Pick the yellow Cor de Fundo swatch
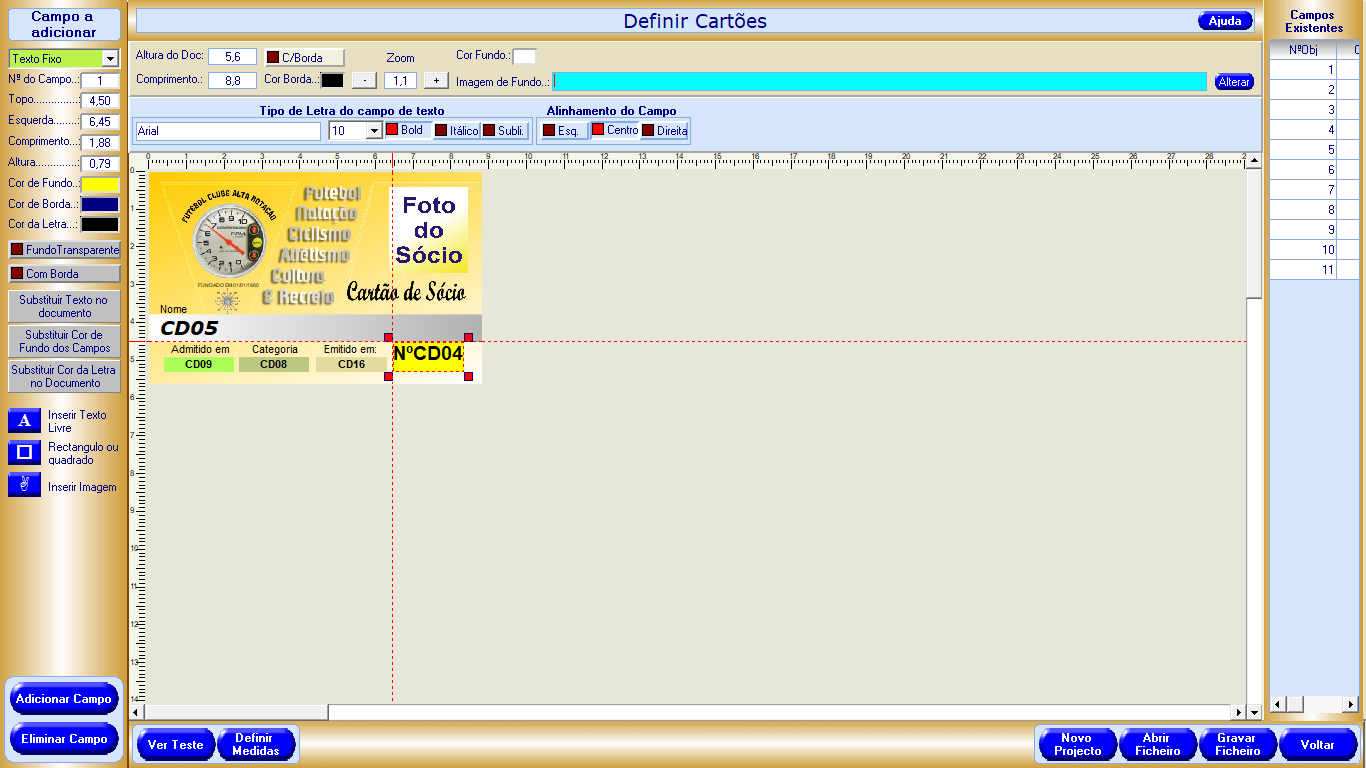The width and height of the screenshot is (1366, 768). (100, 184)
